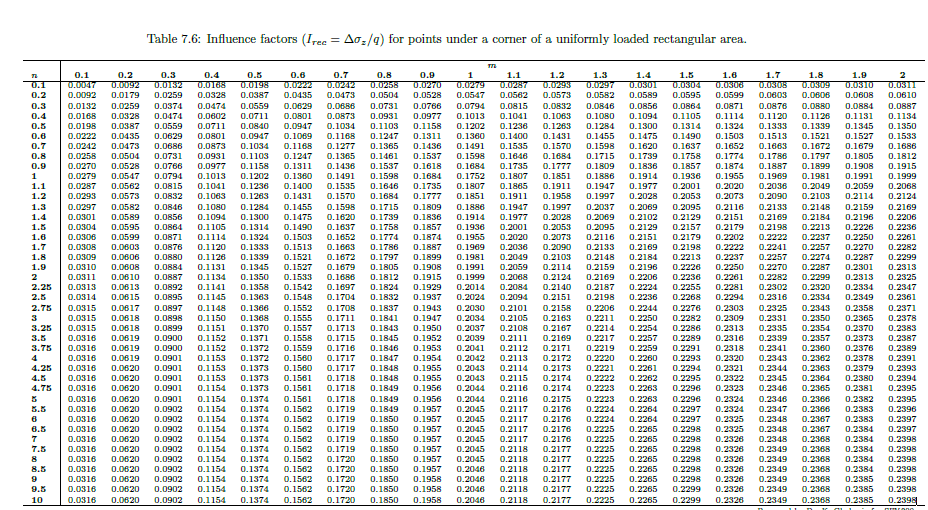This screenshot has height=510, width=928.
Task: Select column header m = 1.8
Action: click(816, 75)
